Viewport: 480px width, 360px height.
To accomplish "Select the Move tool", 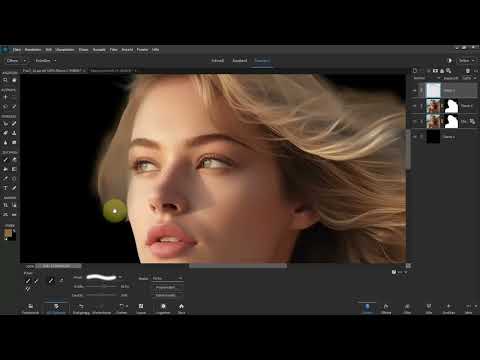I will (x=5, y=97).
